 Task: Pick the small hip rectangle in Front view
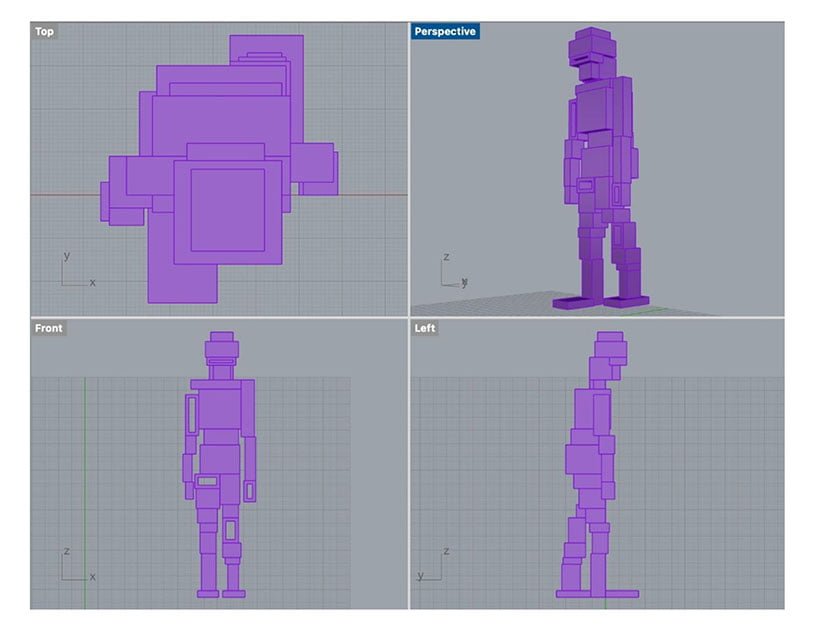tap(207, 482)
